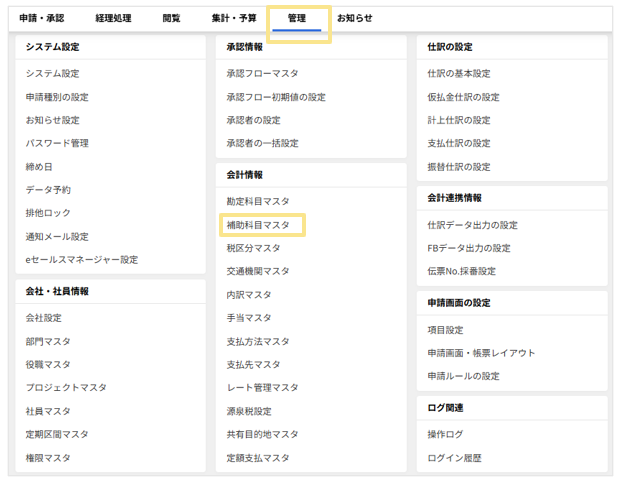Select eセールスマネージャー設定 link

point(82,260)
